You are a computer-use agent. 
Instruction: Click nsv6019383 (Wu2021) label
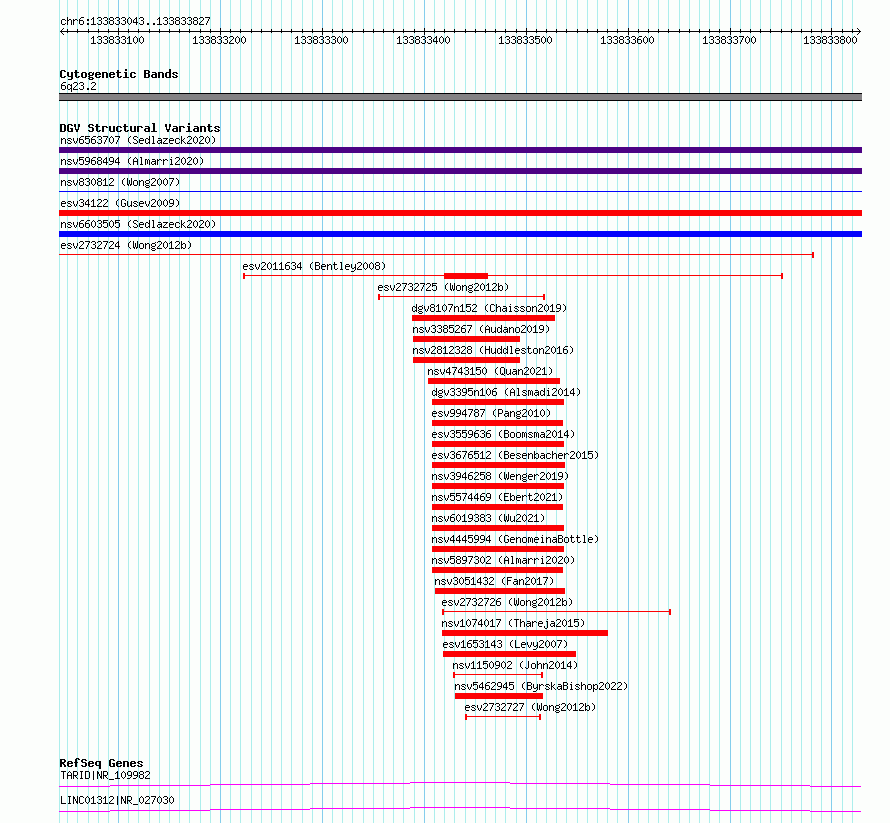[x=488, y=518]
